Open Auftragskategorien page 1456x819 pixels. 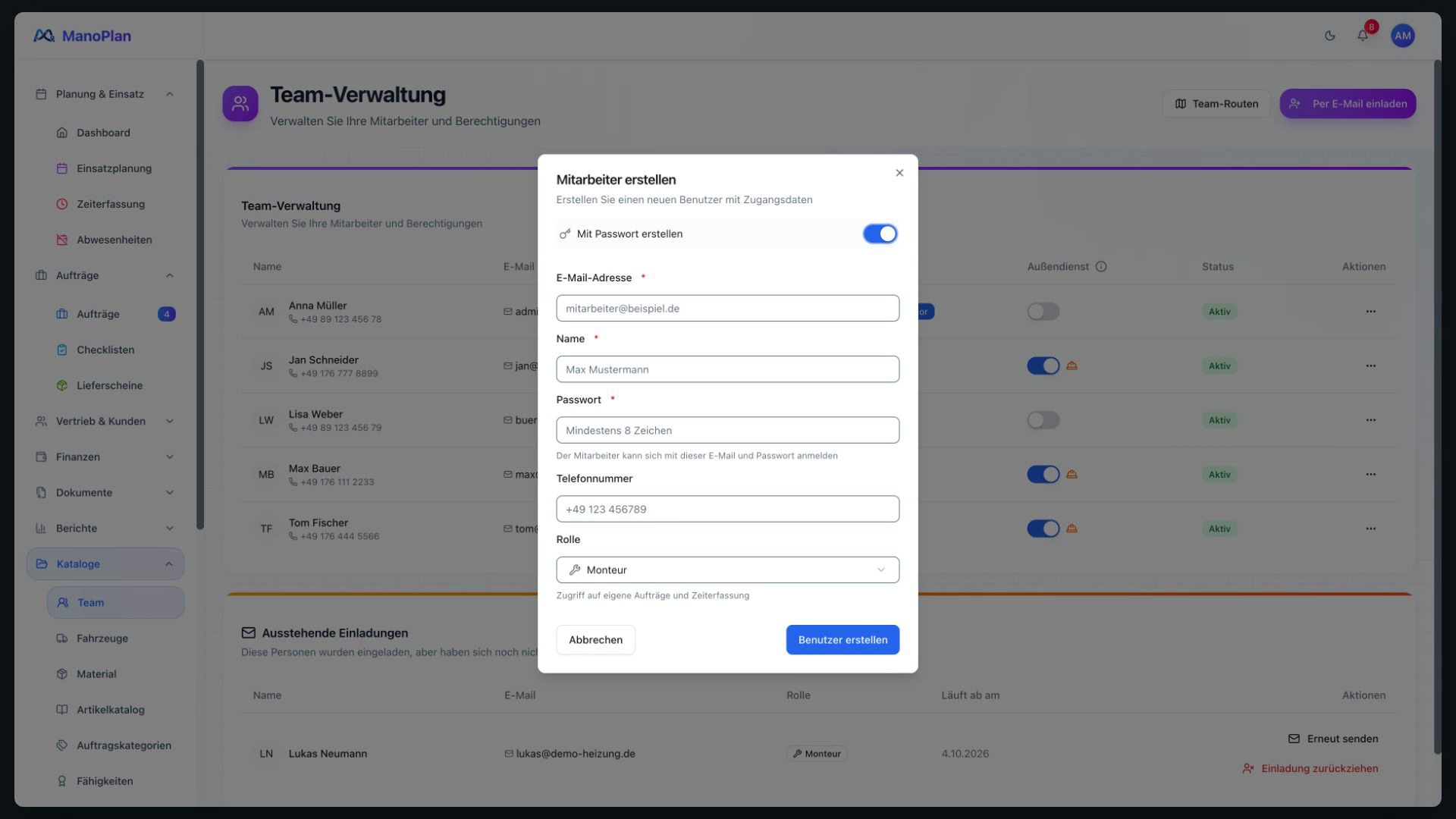(x=115, y=745)
